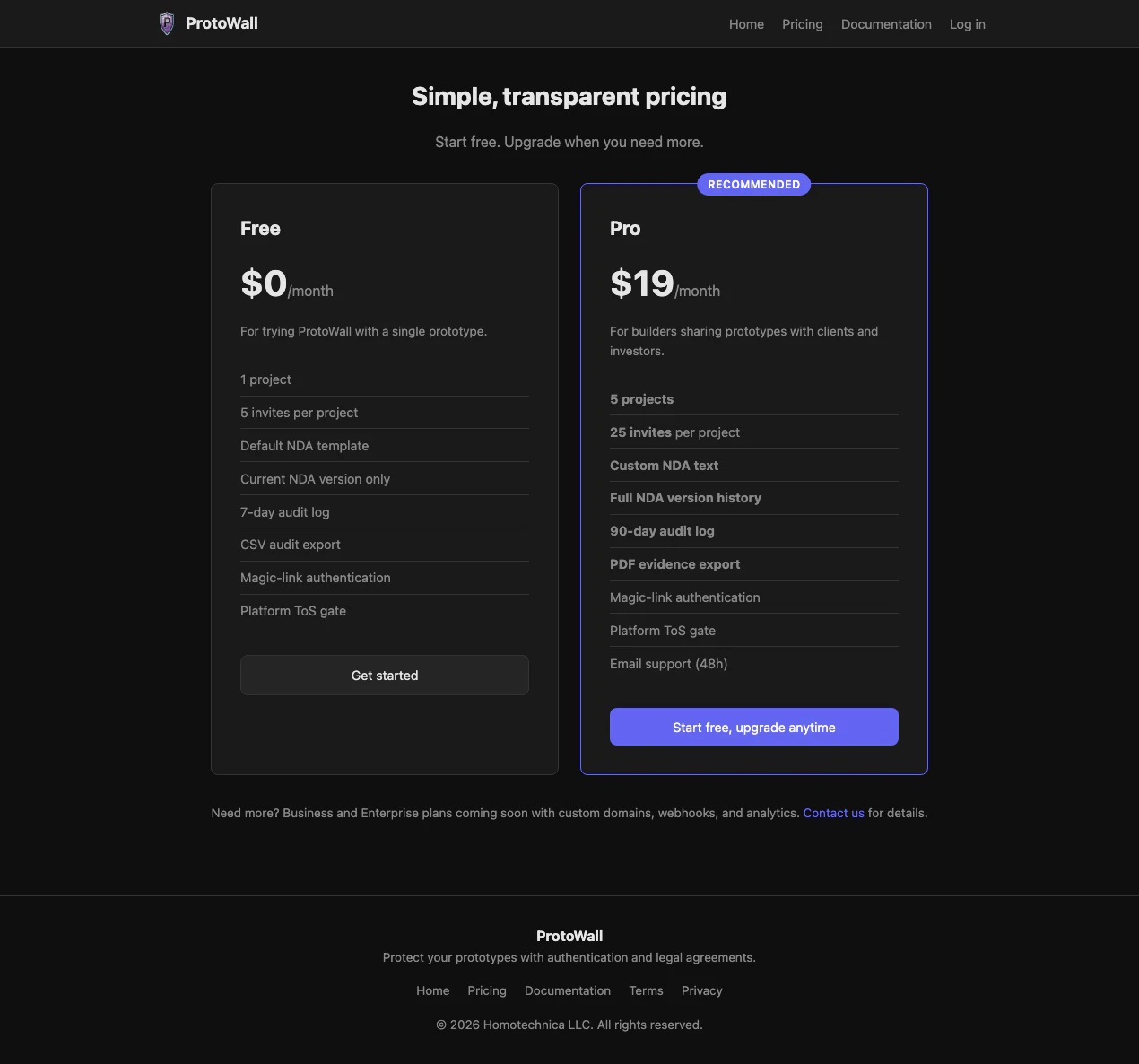
Task: Click the ProtoWall brand name in the header
Action: pyautogui.click(x=221, y=23)
